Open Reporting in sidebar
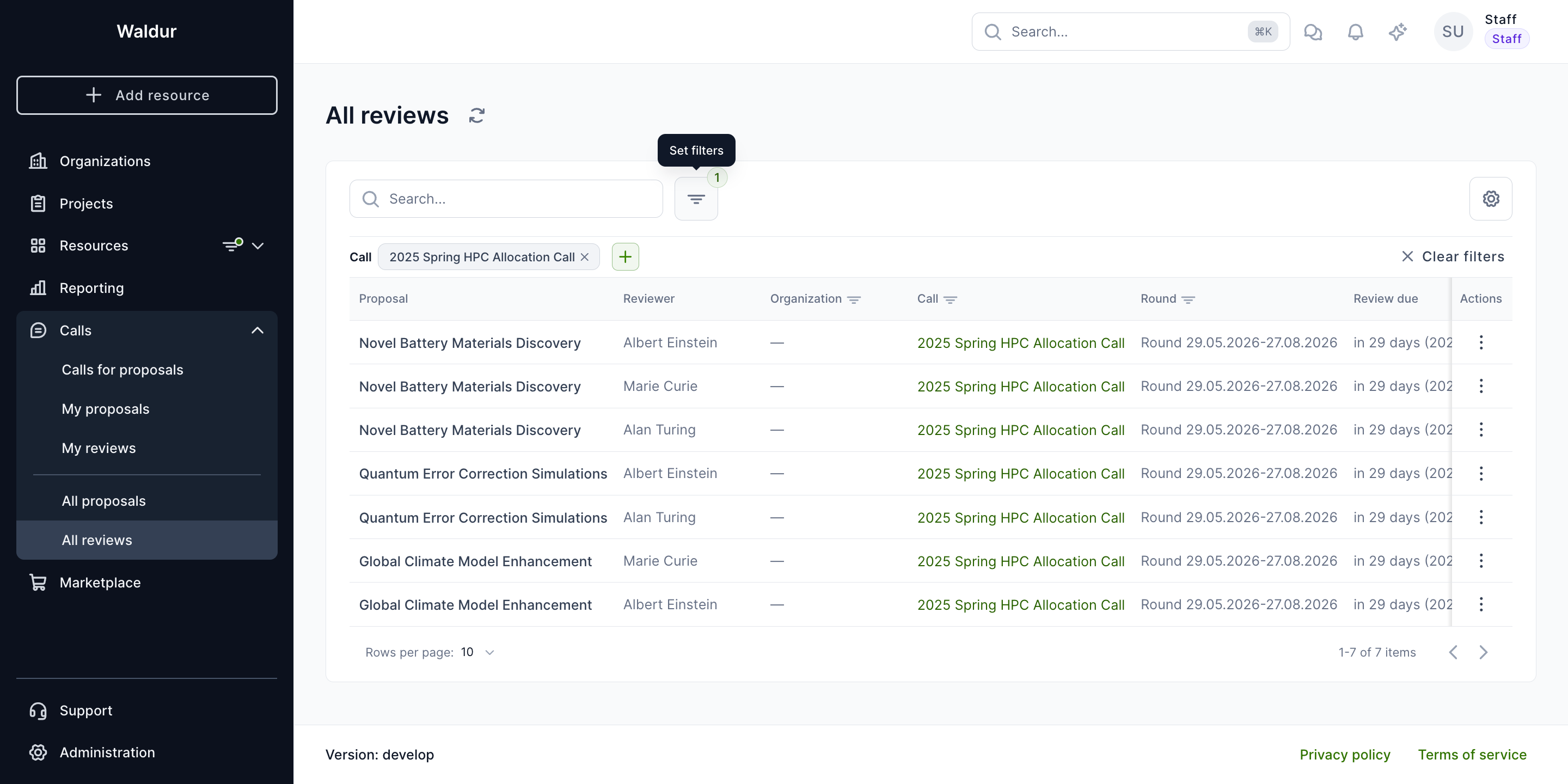The image size is (1568, 784). pyautogui.click(x=146, y=288)
